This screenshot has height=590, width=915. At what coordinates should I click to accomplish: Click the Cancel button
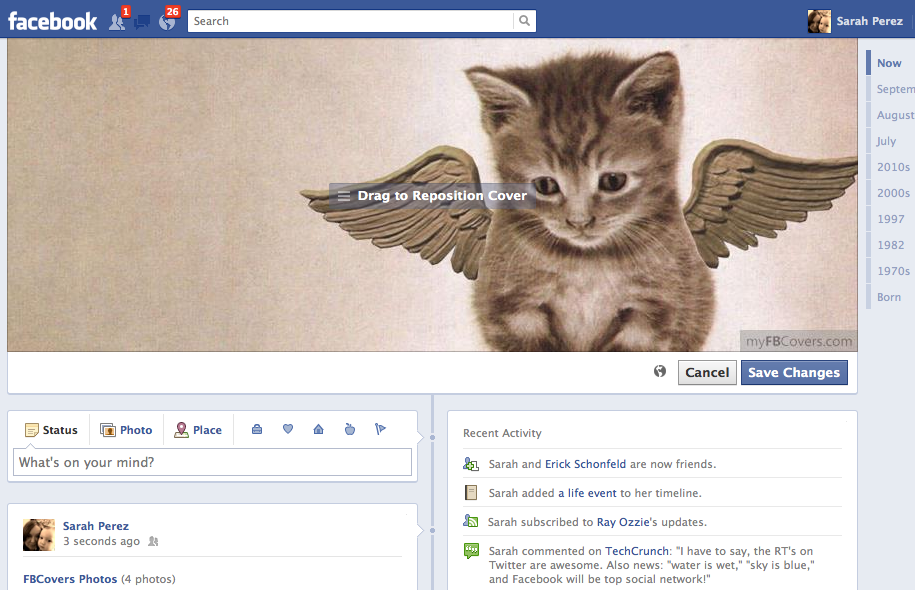click(707, 372)
